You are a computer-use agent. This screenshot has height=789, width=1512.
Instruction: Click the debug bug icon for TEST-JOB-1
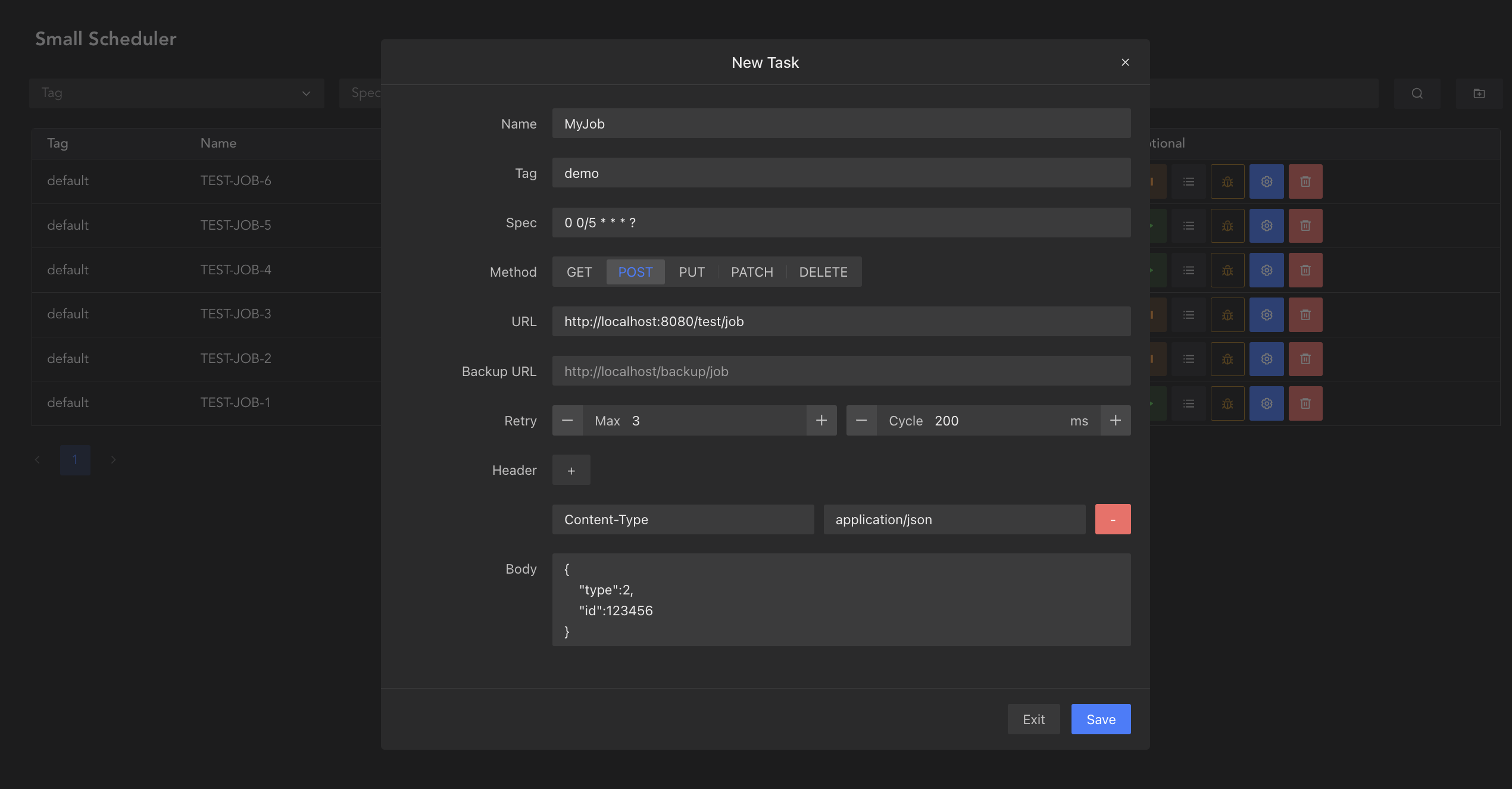1227,403
